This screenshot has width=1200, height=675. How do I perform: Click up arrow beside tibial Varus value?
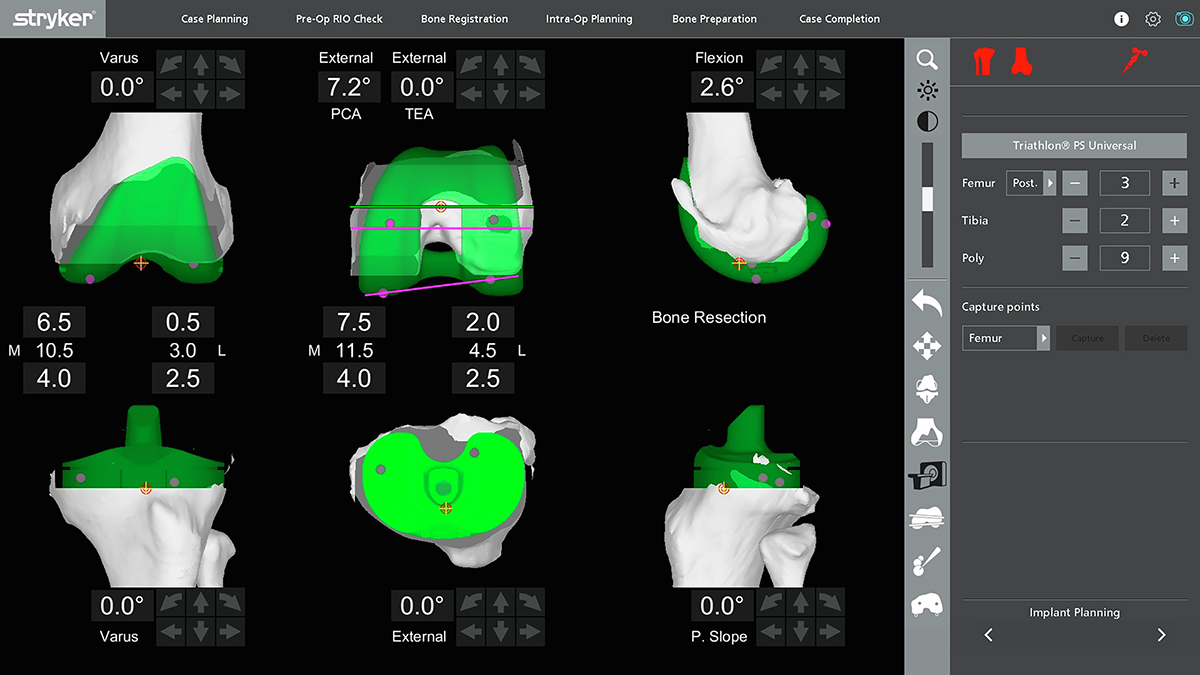(201, 602)
